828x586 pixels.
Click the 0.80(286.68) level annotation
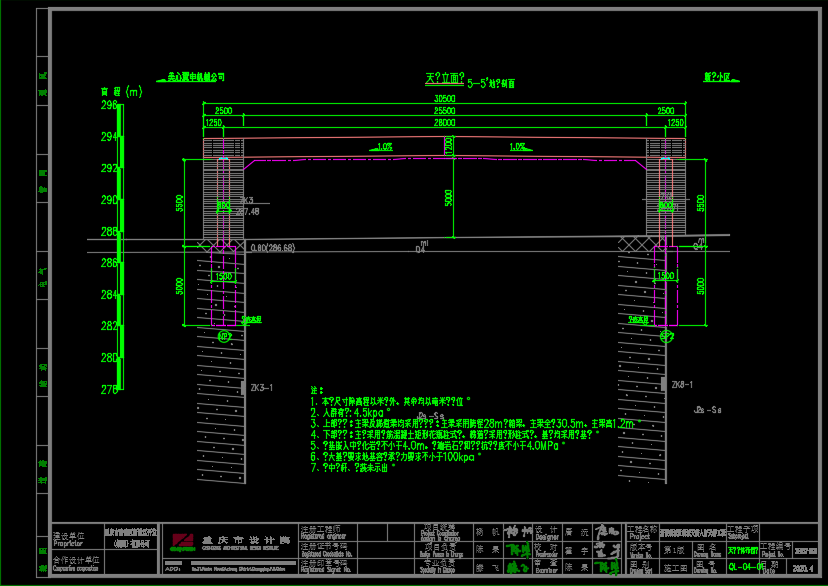pyautogui.click(x=272, y=248)
